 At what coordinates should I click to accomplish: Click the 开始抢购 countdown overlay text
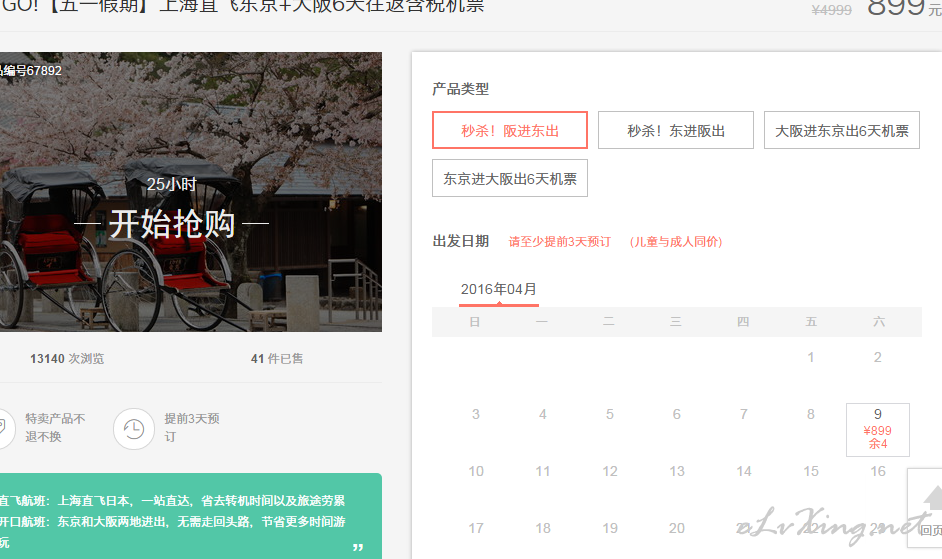[172, 224]
